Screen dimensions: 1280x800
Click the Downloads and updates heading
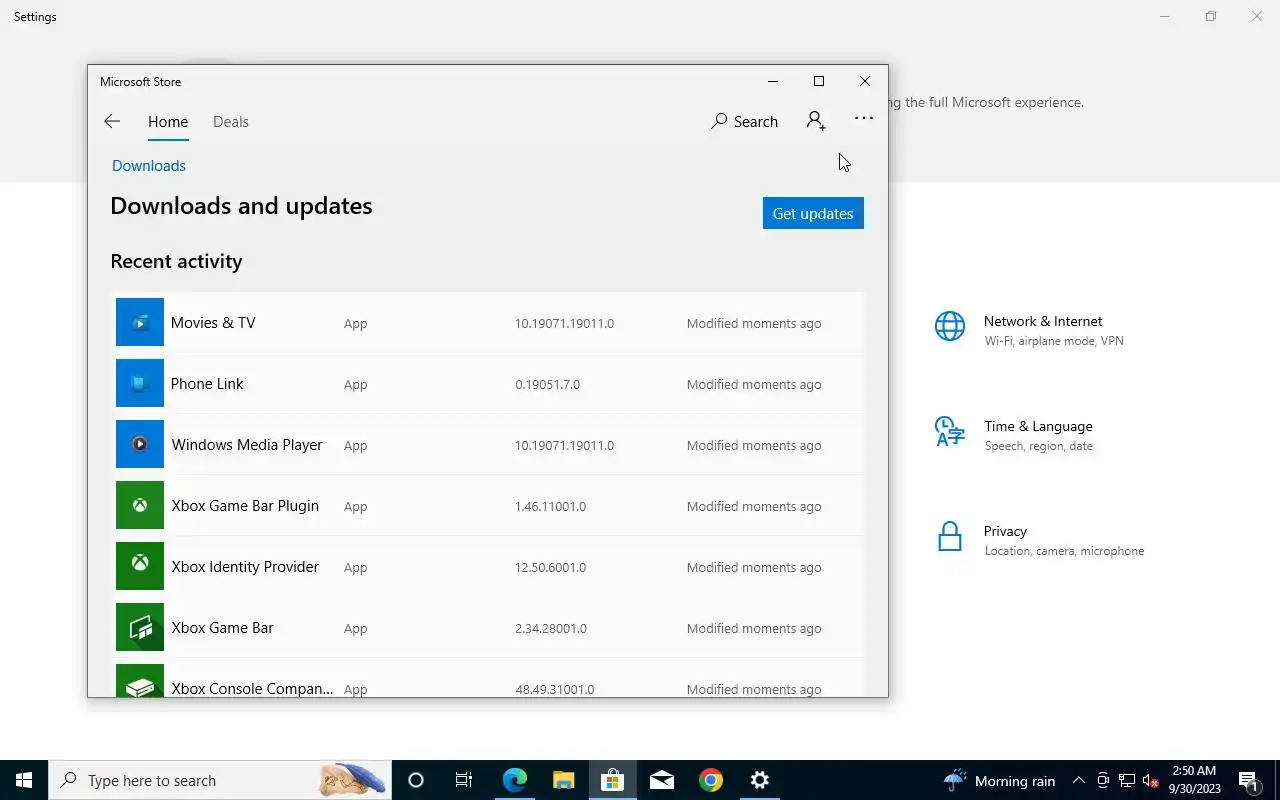[x=241, y=205]
